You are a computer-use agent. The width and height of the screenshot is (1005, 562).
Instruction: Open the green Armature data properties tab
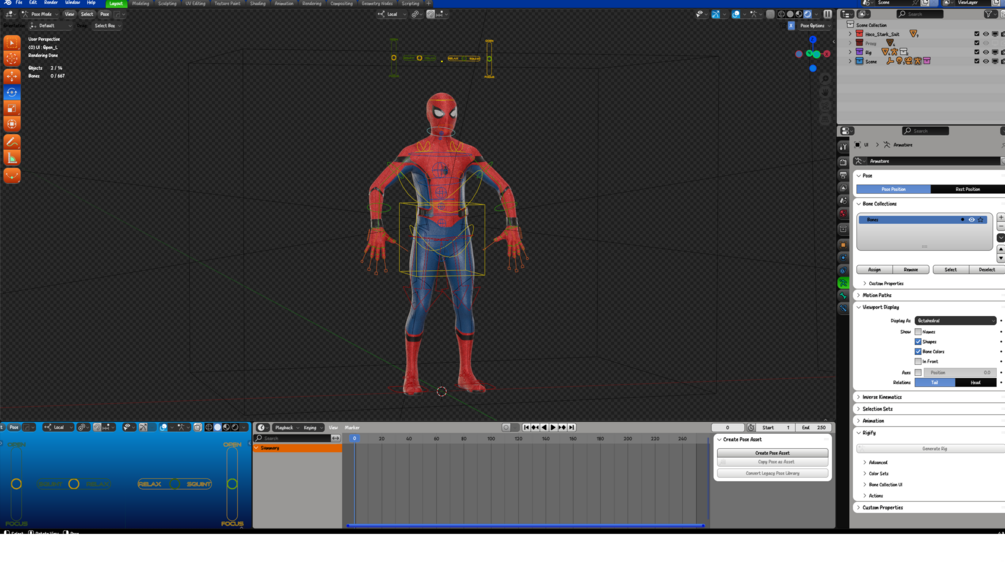coord(843,284)
